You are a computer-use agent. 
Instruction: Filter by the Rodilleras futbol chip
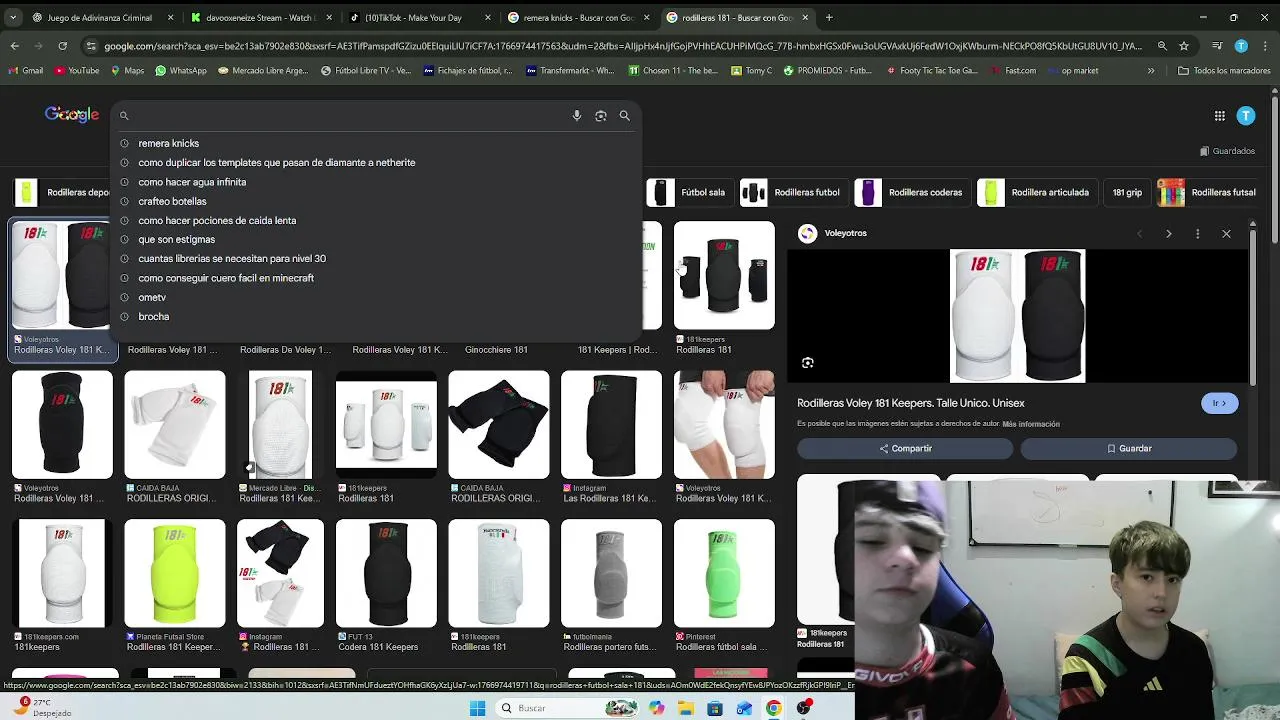tap(795, 192)
